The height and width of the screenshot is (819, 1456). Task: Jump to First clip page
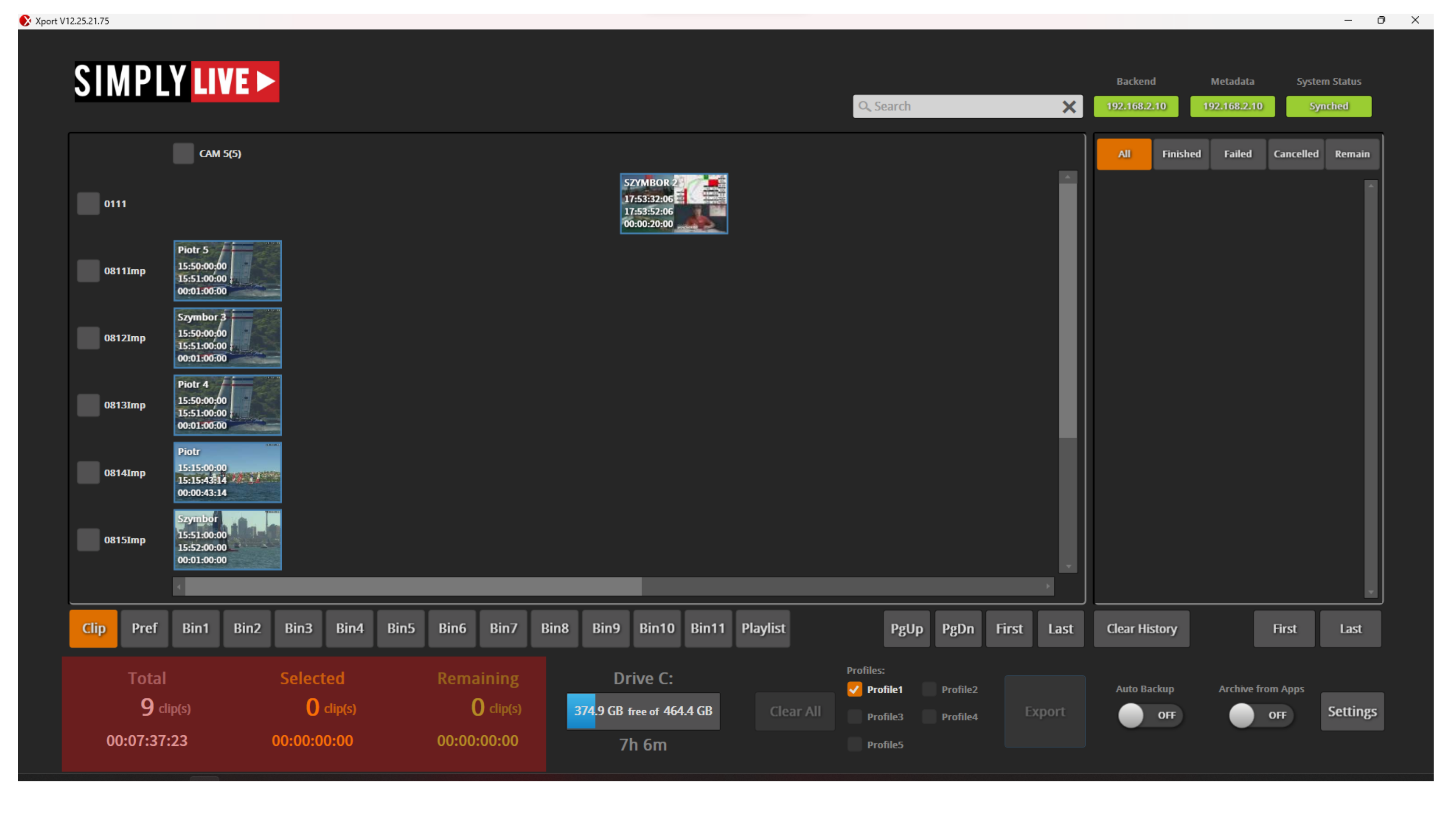(x=1009, y=629)
